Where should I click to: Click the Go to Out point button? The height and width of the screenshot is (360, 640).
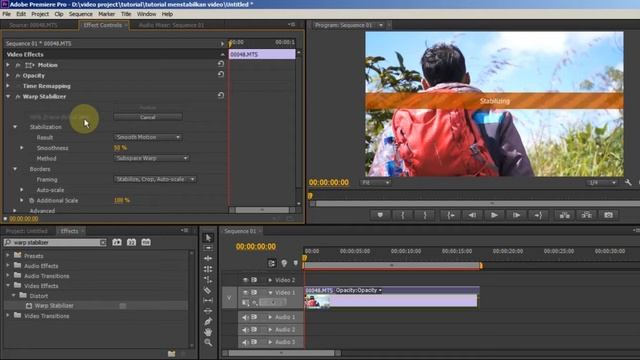538,215
